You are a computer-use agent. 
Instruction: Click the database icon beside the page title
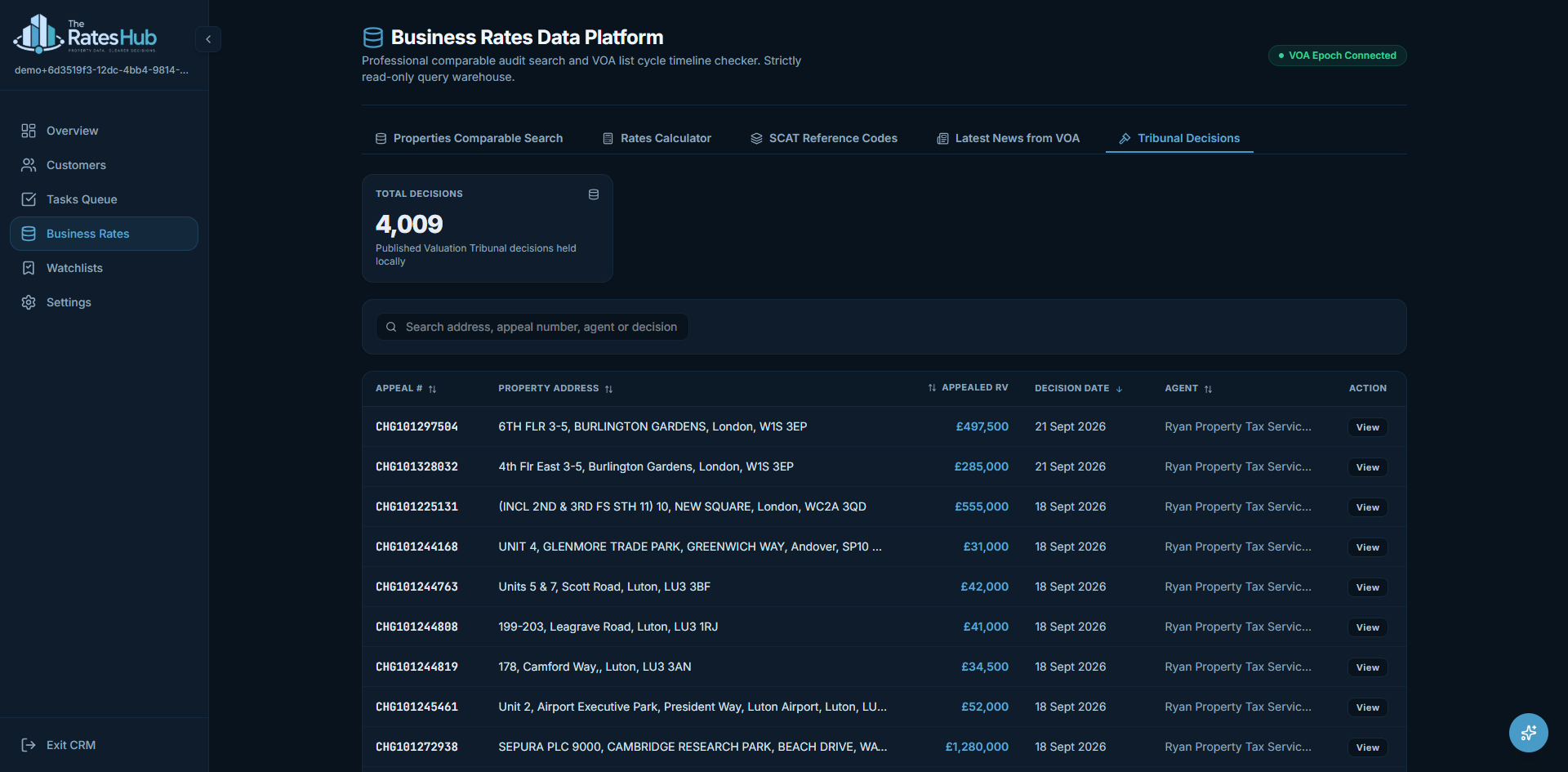pos(372,38)
